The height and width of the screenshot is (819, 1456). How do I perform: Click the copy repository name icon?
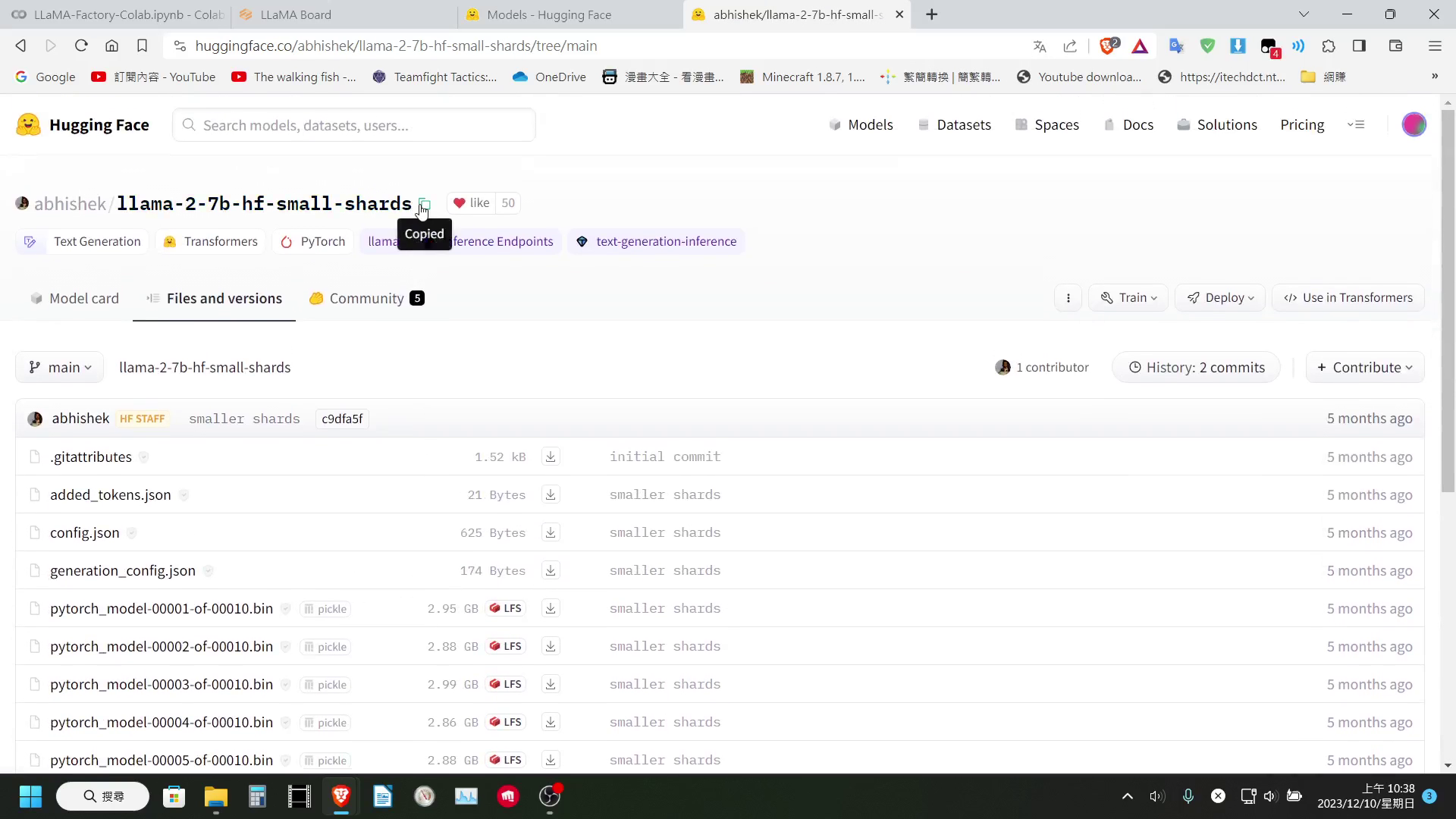point(424,203)
